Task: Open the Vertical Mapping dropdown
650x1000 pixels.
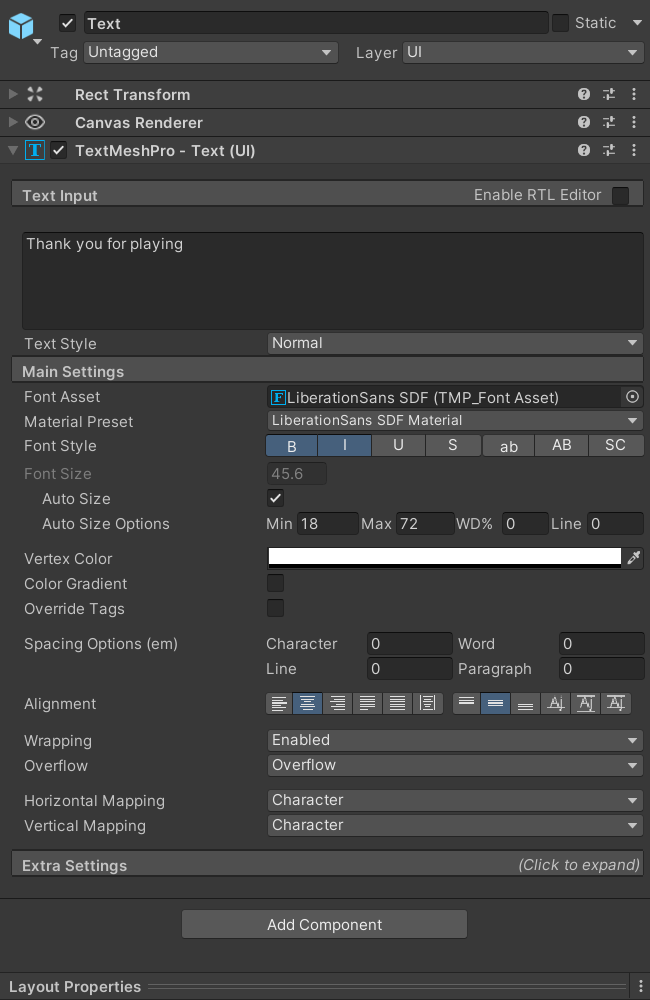Action: click(455, 825)
